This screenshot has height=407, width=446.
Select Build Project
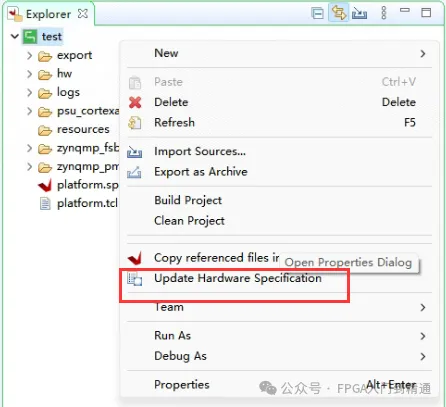tap(279, 200)
